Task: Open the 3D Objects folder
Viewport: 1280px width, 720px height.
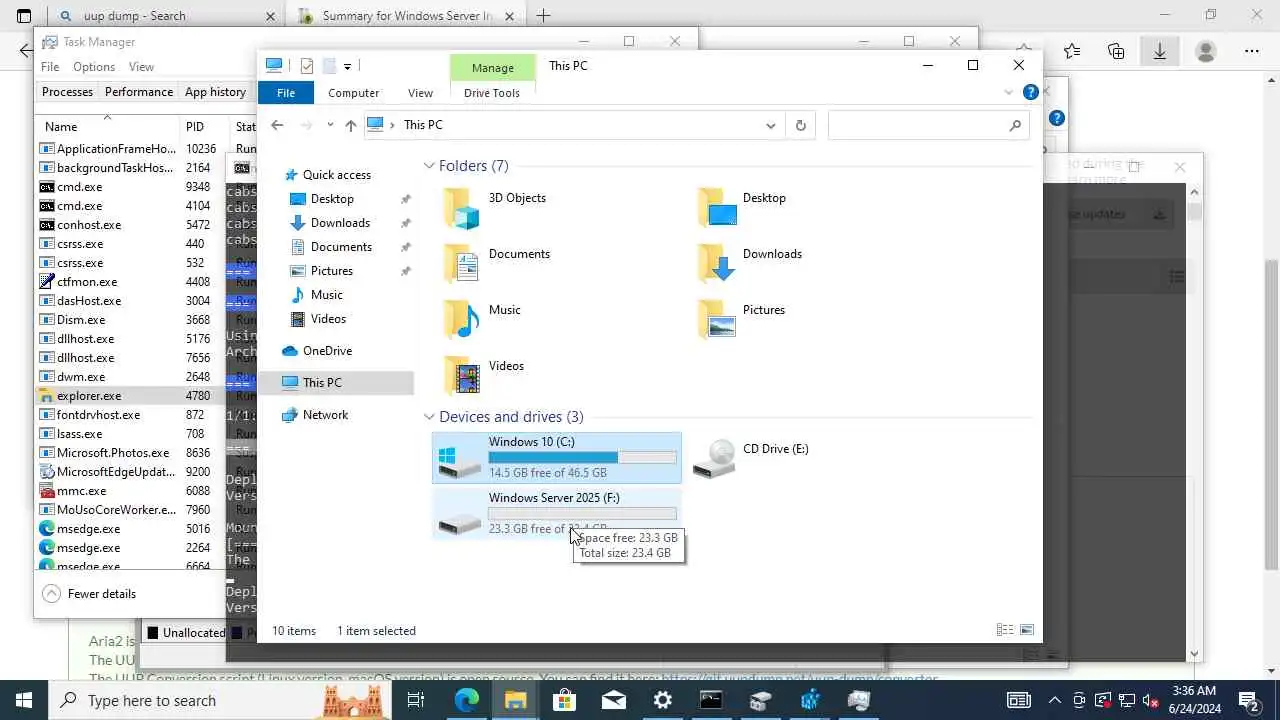Action: tap(496, 208)
